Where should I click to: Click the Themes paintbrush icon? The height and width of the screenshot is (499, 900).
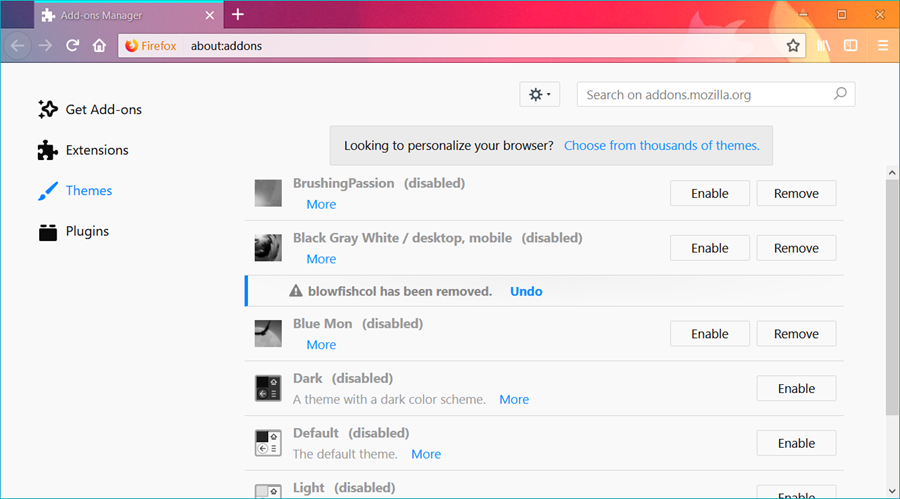[48, 191]
